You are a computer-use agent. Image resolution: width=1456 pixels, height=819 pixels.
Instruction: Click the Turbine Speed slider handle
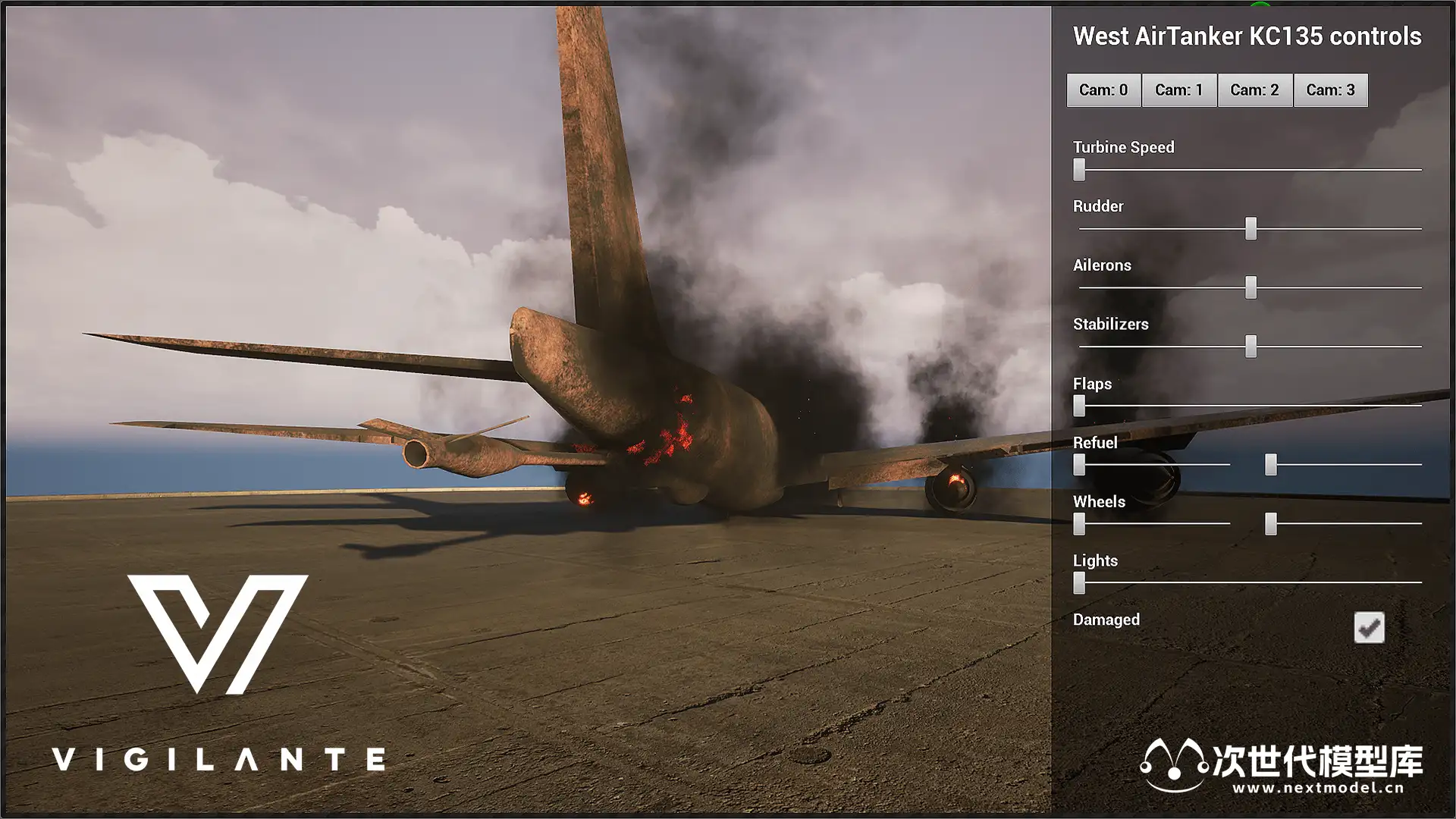pyautogui.click(x=1079, y=169)
